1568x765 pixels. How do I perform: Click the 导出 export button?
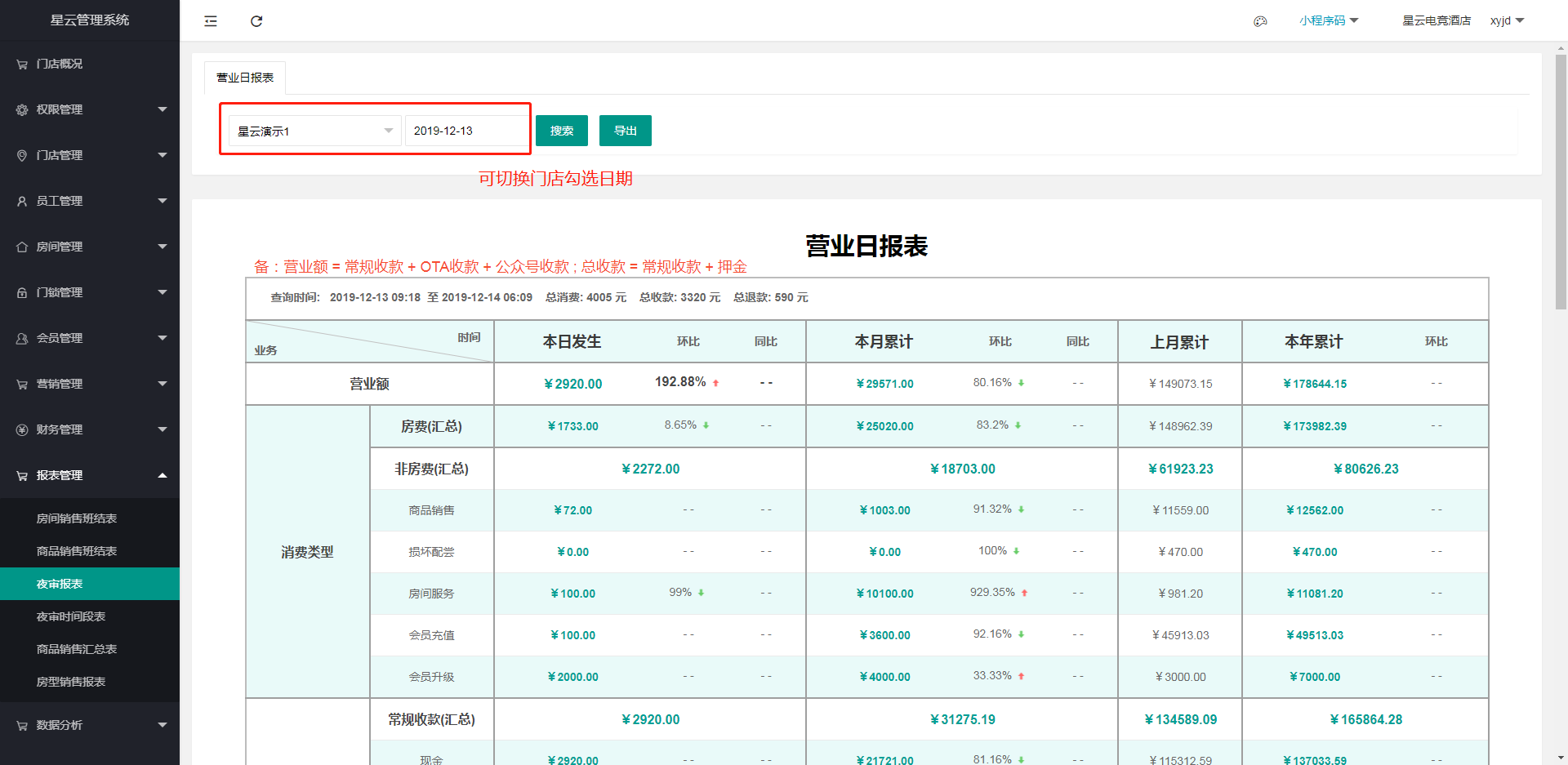(x=626, y=131)
